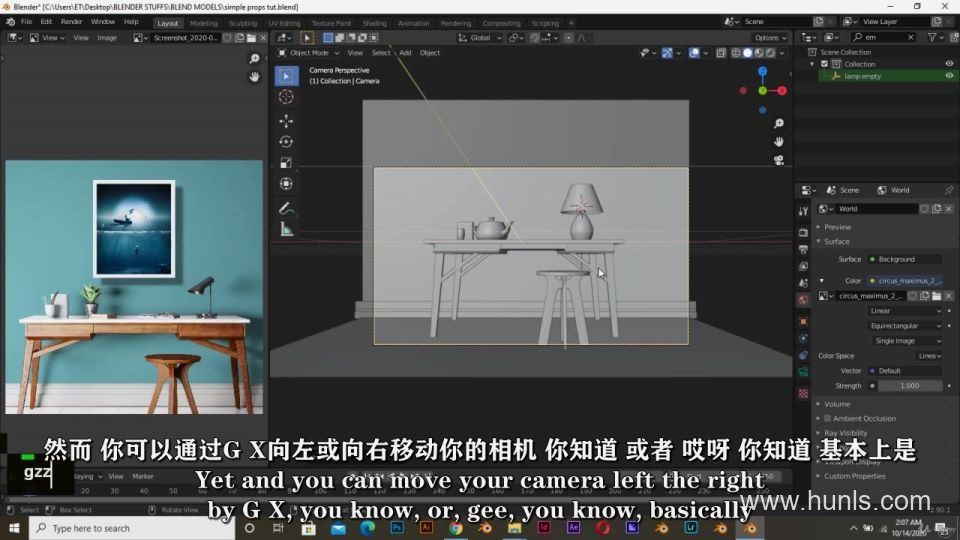This screenshot has height=540, width=960.
Task: Open the Render menu
Action: pos(71,21)
